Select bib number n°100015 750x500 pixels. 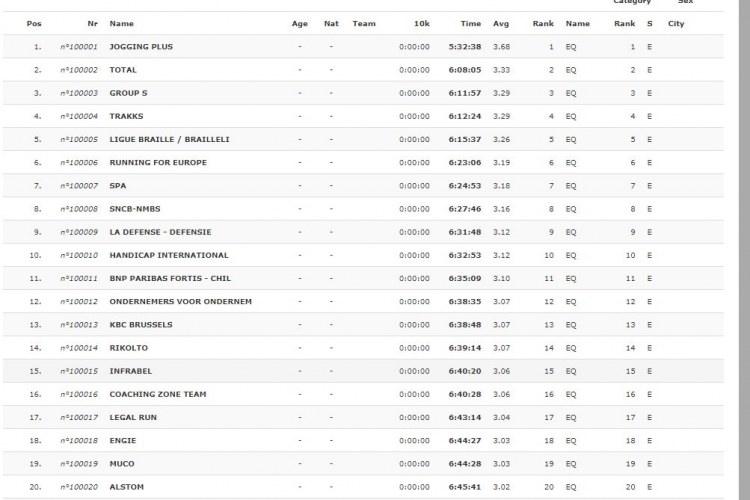(x=79, y=371)
